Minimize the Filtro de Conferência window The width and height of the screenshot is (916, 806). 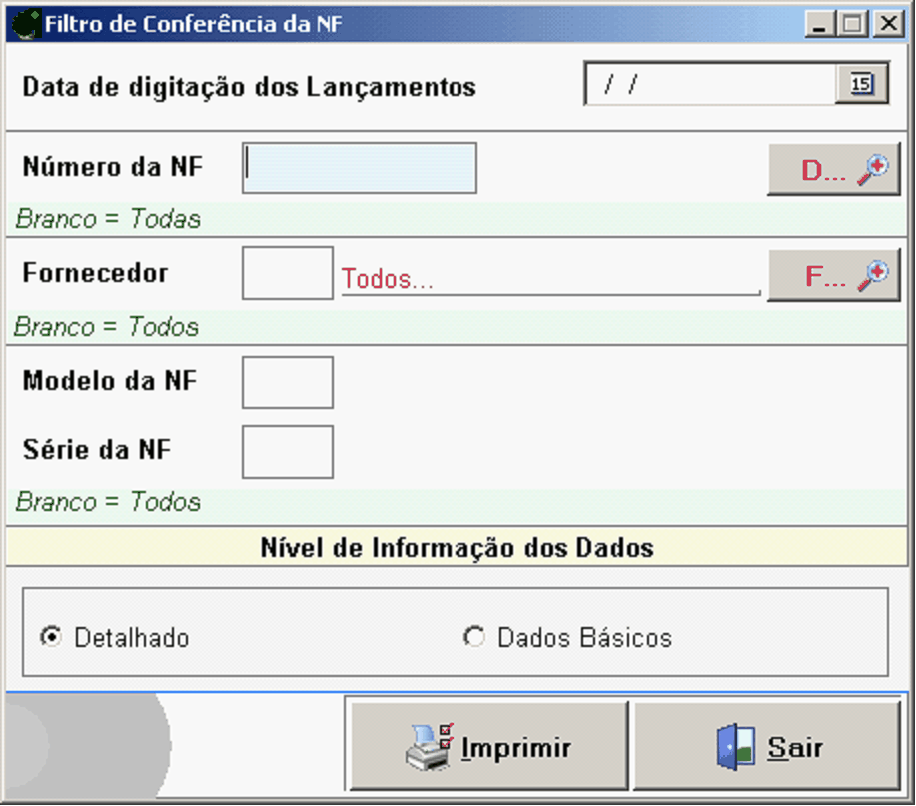[x=820, y=24]
